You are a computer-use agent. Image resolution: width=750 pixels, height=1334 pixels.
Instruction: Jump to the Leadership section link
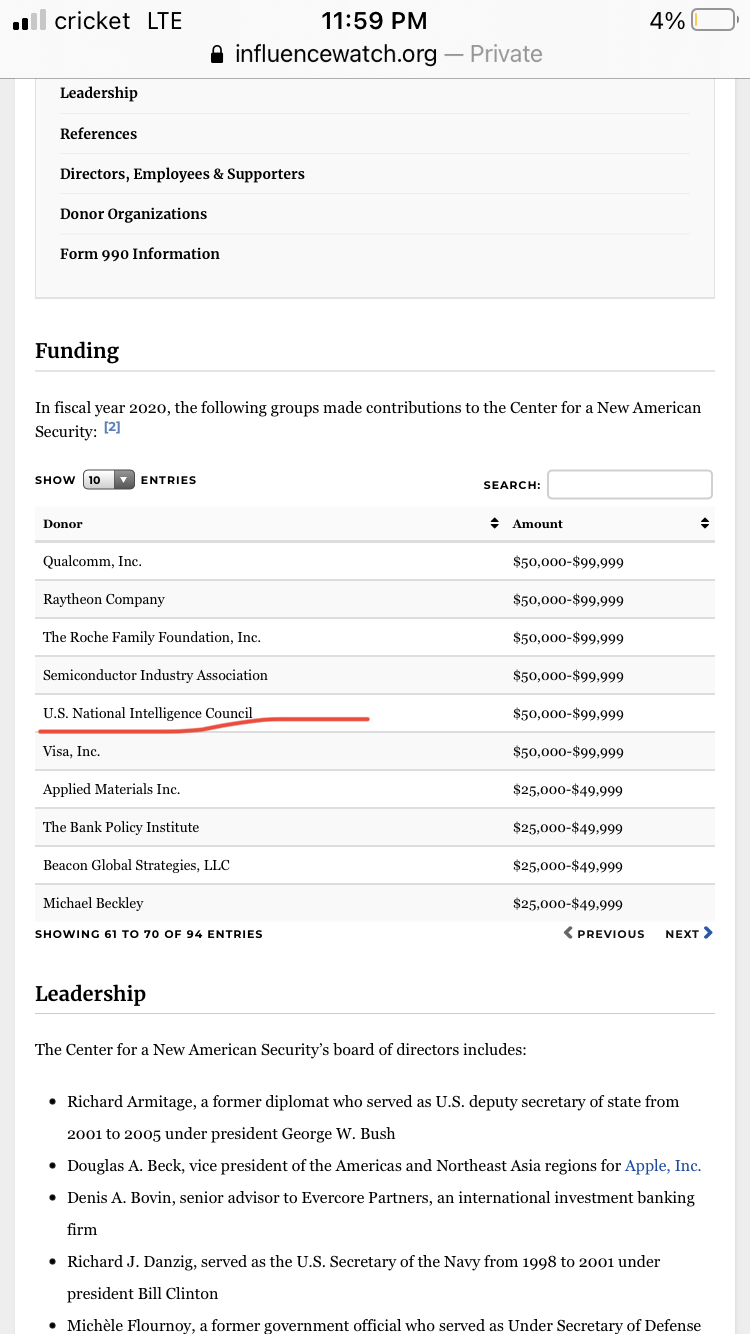(99, 93)
